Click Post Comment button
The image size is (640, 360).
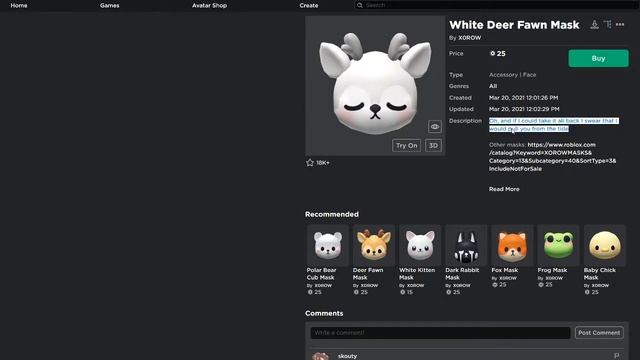tap(599, 333)
